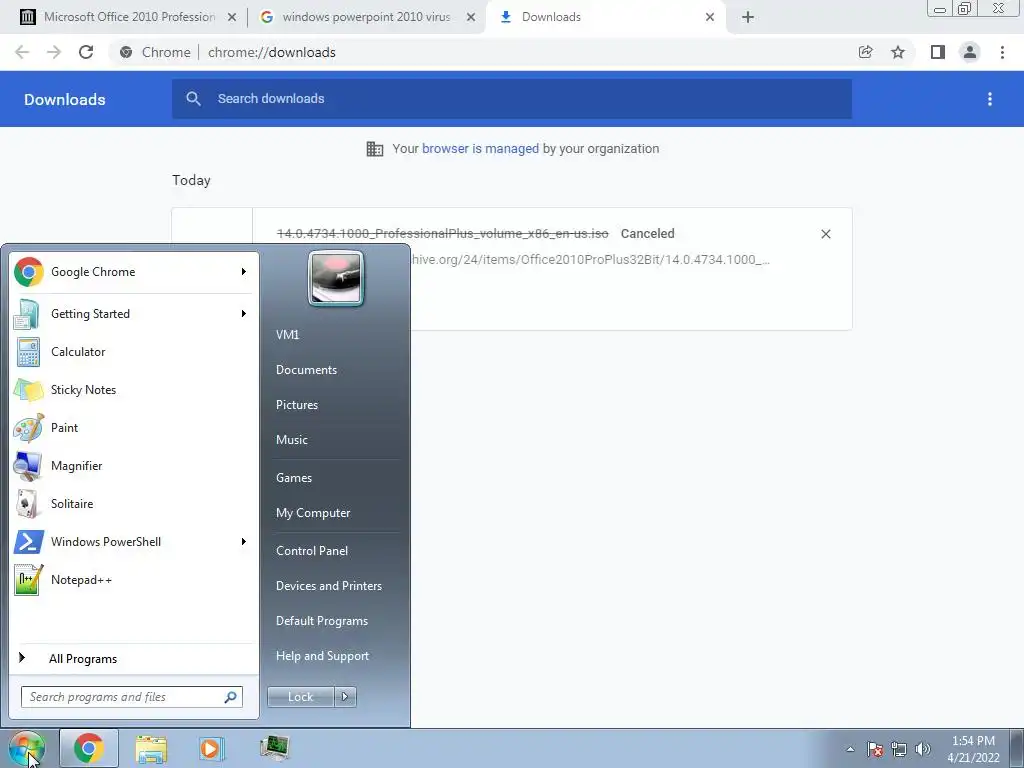
Task: Click 'browser is managed' link
Action: click(480, 149)
